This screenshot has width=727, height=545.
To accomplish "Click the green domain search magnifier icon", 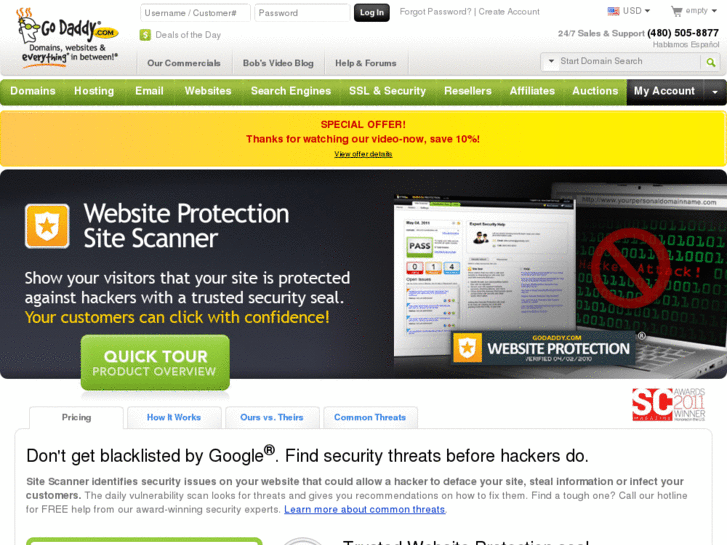I will click(x=710, y=62).
